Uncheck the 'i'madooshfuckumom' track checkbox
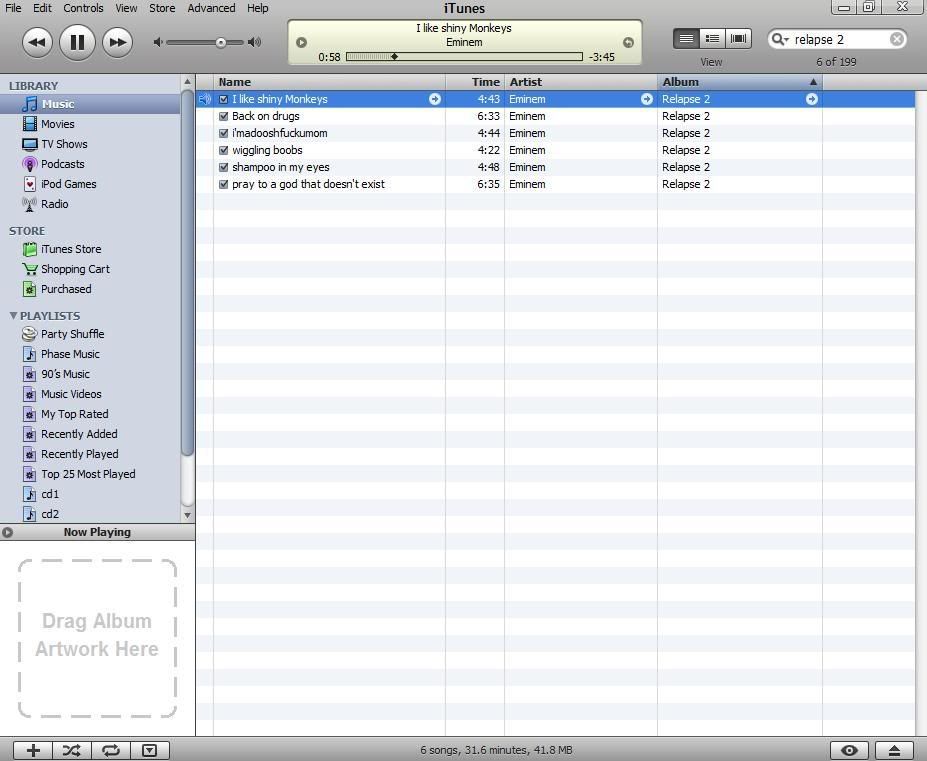927x761 pixels. (x=223, y=134)
